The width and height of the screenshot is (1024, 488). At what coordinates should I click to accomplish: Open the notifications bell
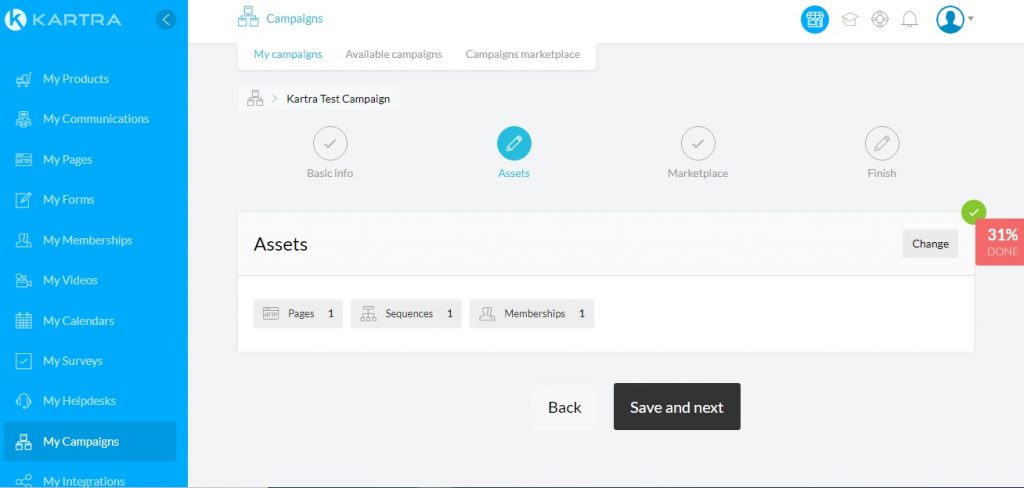pos(909,19)
